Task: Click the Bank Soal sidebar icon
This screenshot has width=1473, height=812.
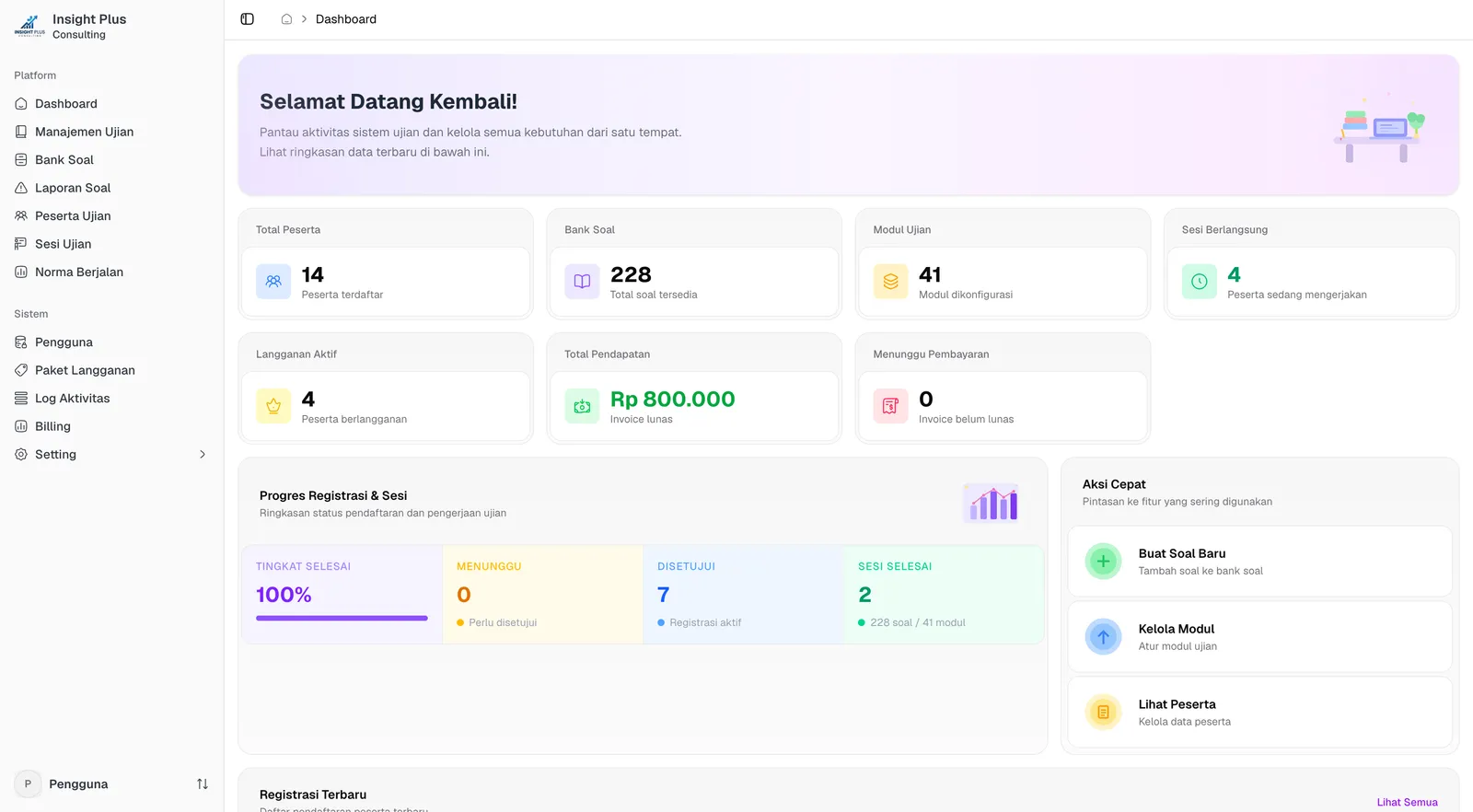Action: [21, 160]
